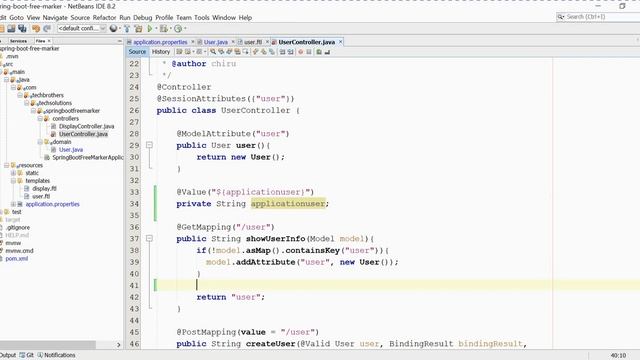Click Find Previous Occurrence icon
The image size is (640, 360).
pos(221,52)
